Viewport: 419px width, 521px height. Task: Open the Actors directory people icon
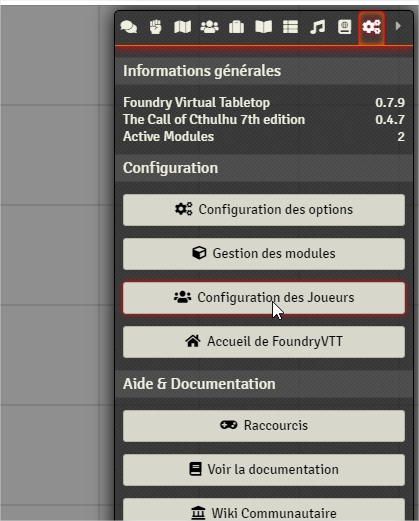(210, 27)
